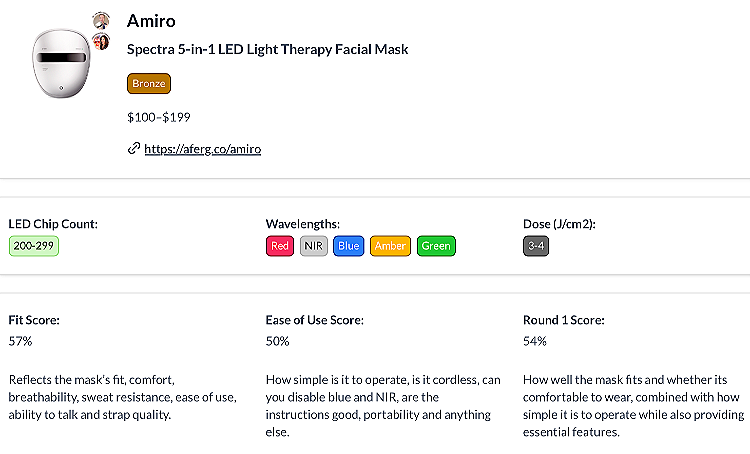This screenshot has width=750, height=454.
Task: Click the lower reviewer avatar with the woman
Action: (101, 41)
